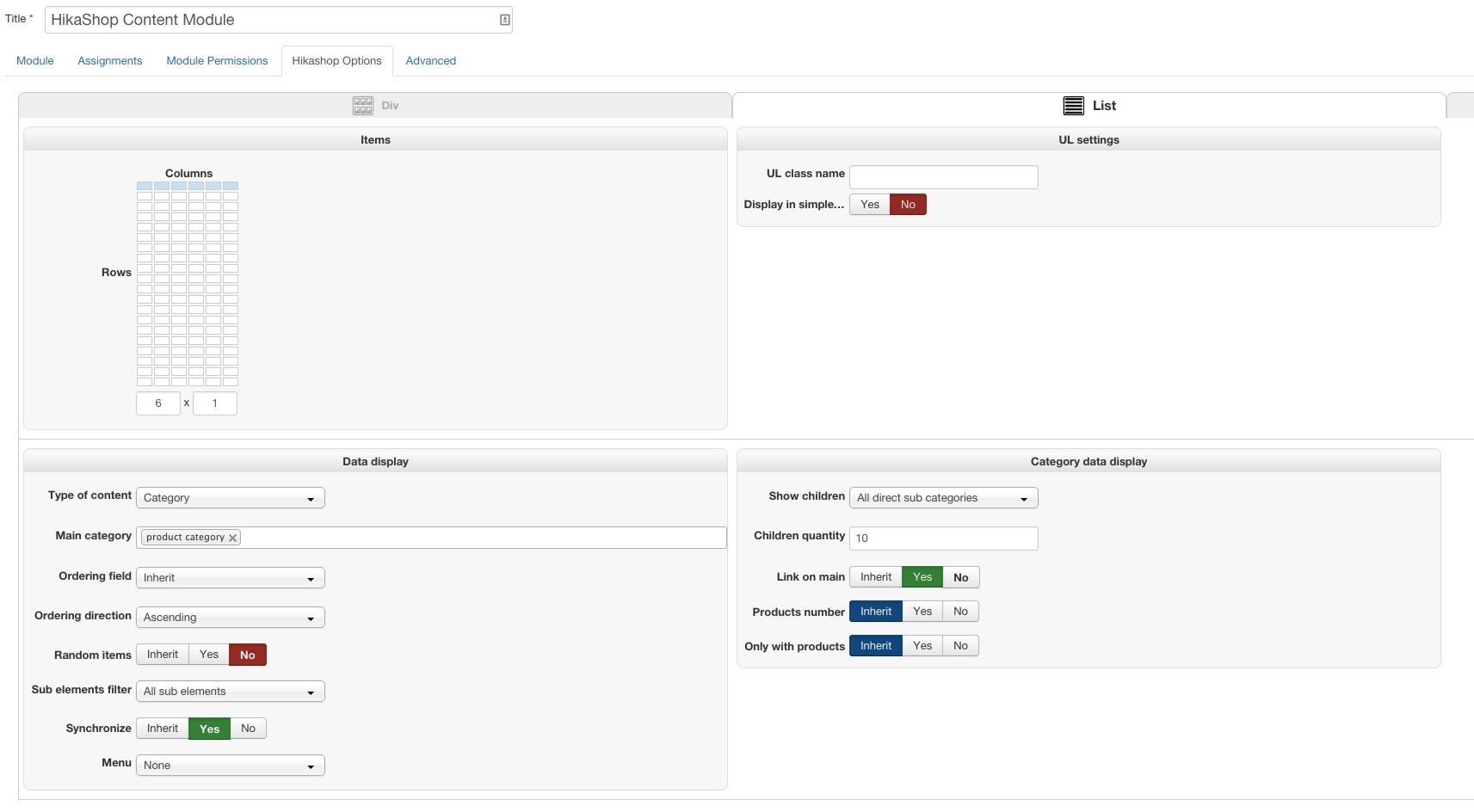Viewport: 1474px width, 812px height.
Task: Set Only with products to Inherit
Action: (875, 646)
